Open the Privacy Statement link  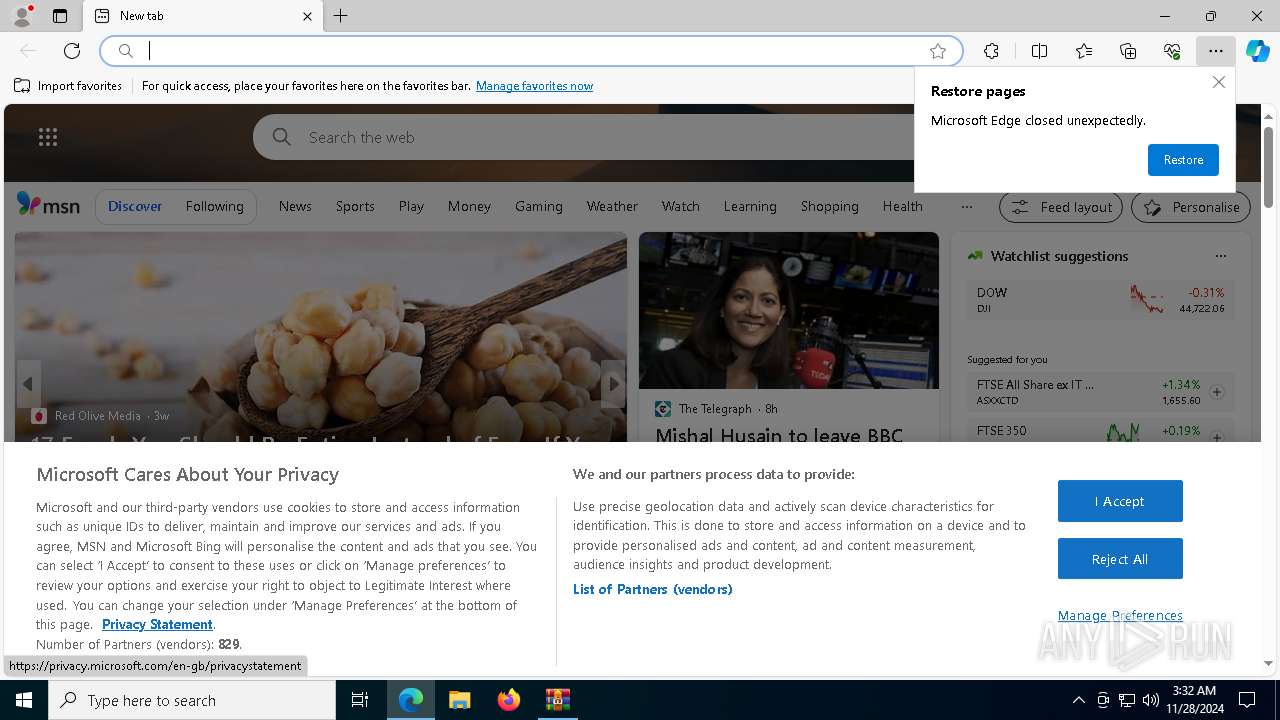pyautogui.click(x=157, y=624)
